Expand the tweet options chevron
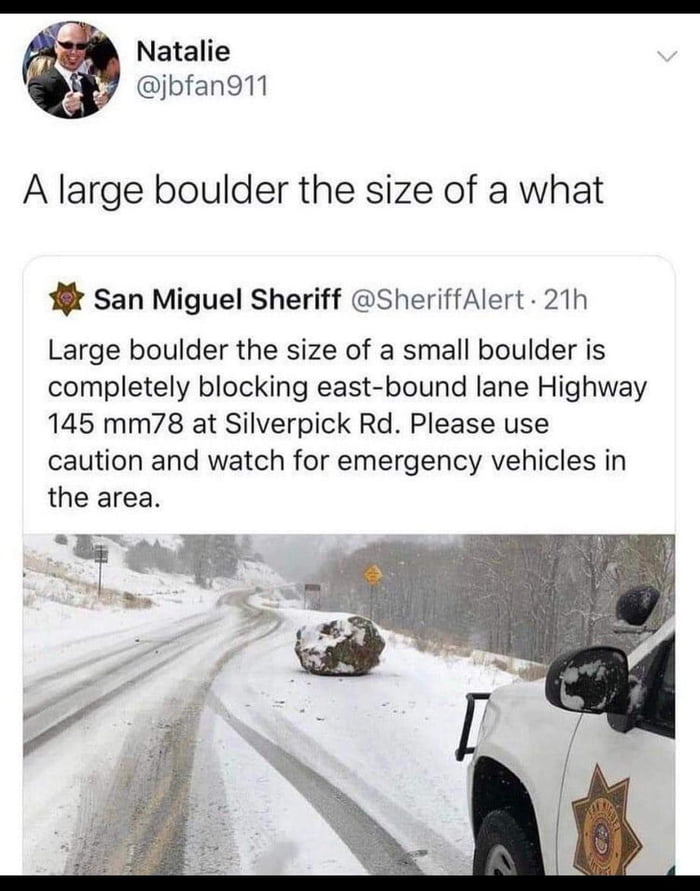 tap(666, 56)
